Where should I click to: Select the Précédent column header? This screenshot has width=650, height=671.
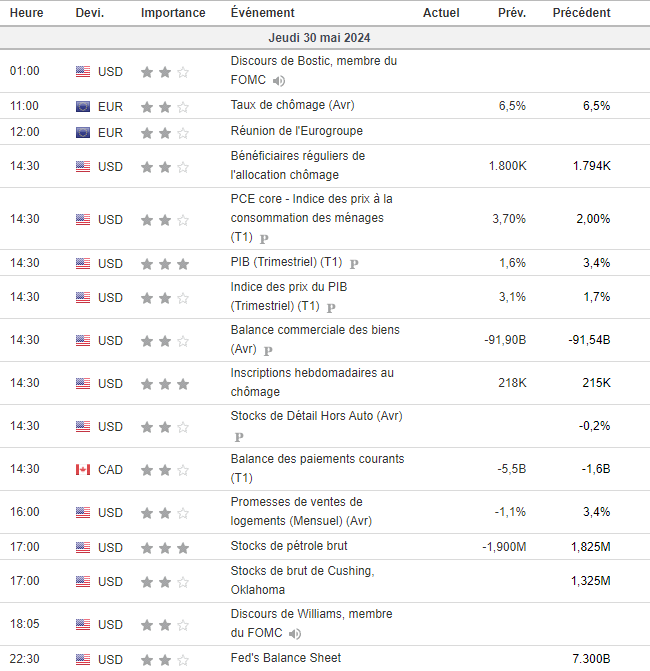click(581, 13)
